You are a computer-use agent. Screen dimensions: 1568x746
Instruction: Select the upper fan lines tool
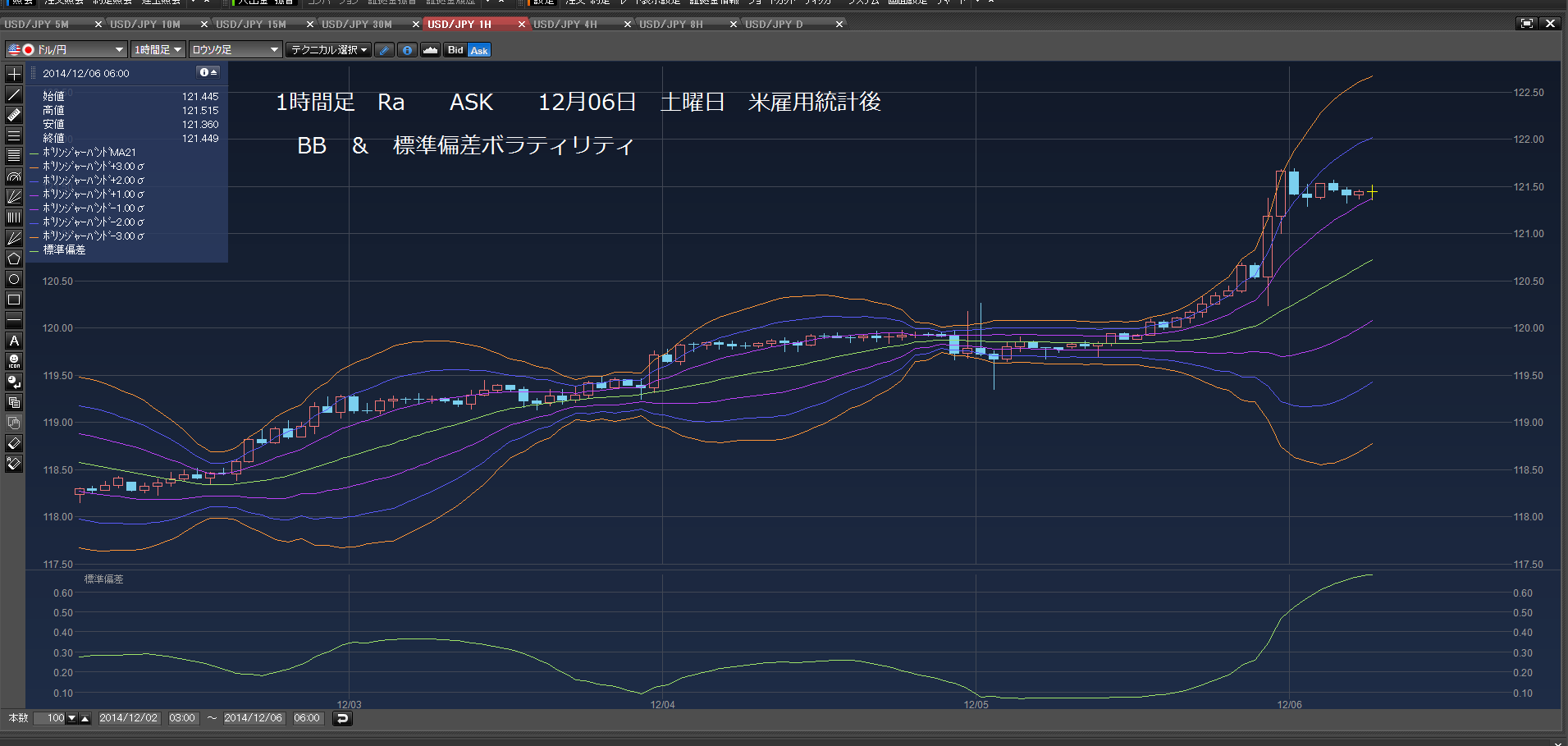pos(14,197)
